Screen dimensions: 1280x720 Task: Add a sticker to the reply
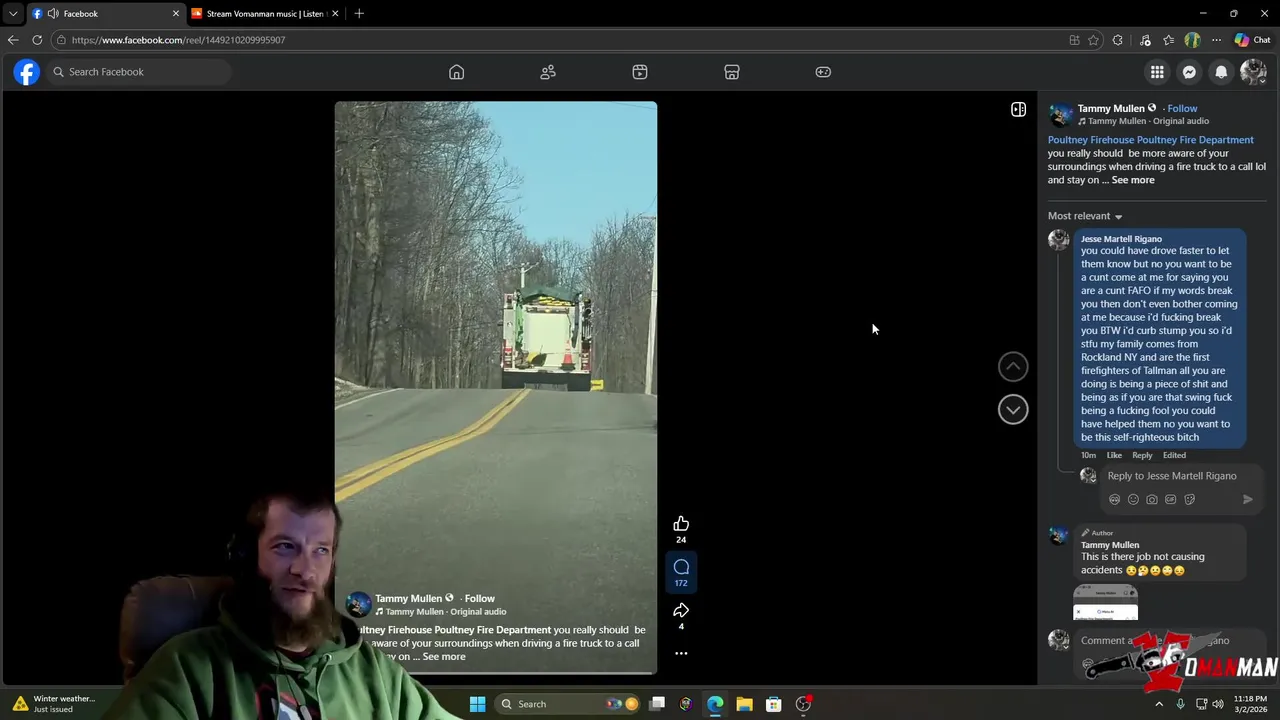(1189, 499)
